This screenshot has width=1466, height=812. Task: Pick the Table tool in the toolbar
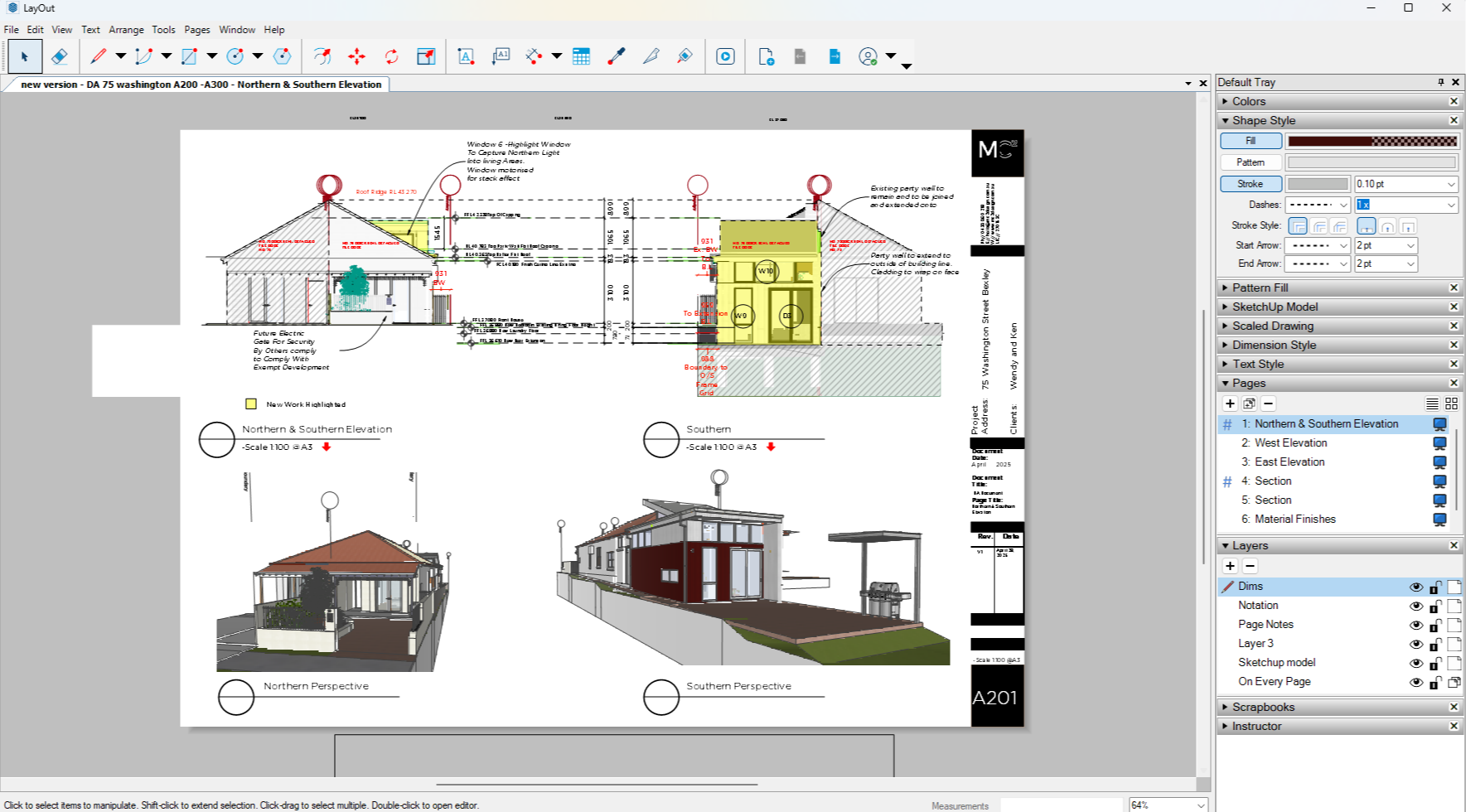(581, 56)
